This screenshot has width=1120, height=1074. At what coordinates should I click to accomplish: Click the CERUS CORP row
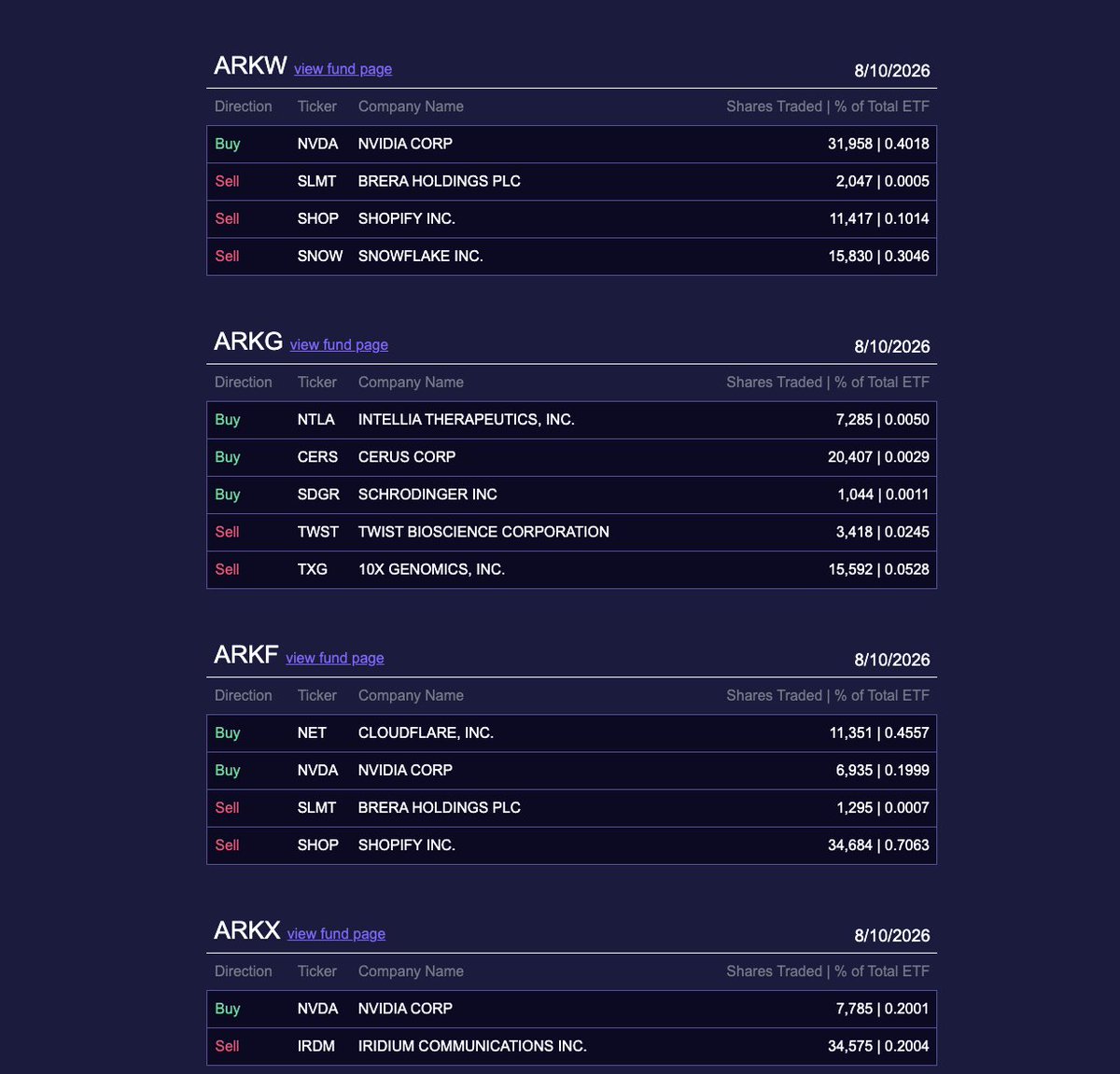[571, 457]
